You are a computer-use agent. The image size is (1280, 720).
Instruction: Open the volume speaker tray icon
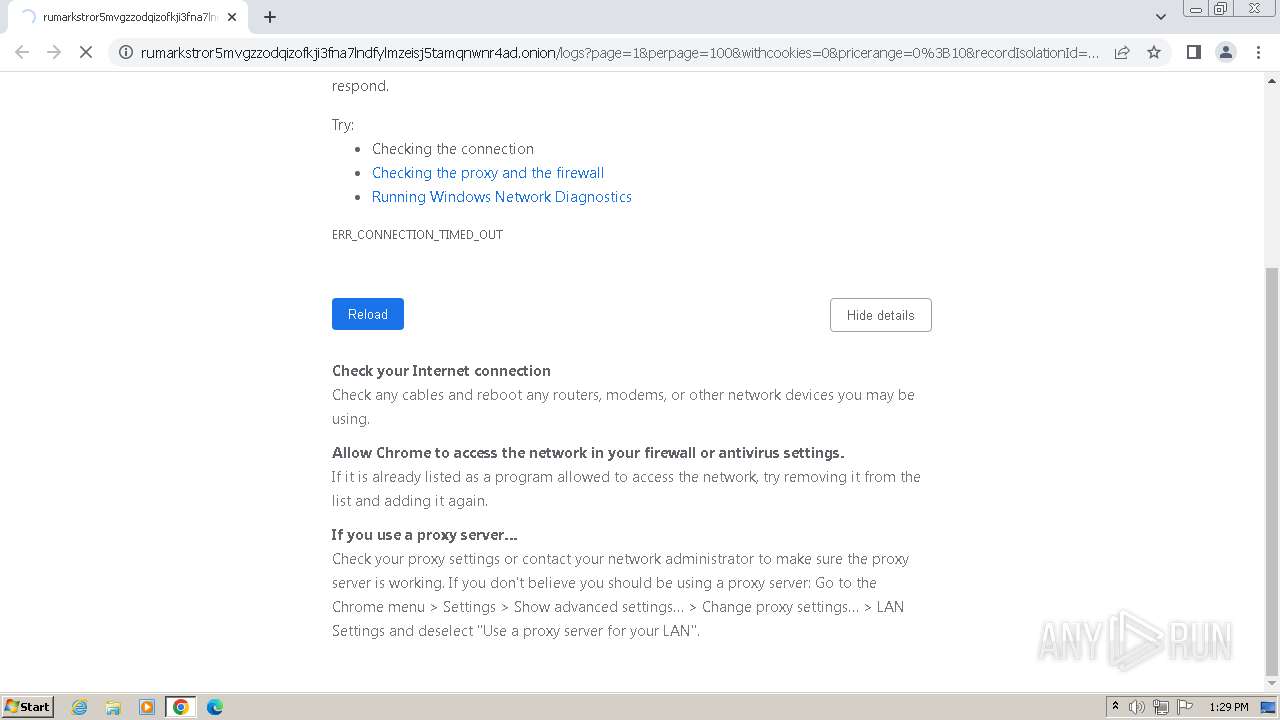pos(1137,707)
